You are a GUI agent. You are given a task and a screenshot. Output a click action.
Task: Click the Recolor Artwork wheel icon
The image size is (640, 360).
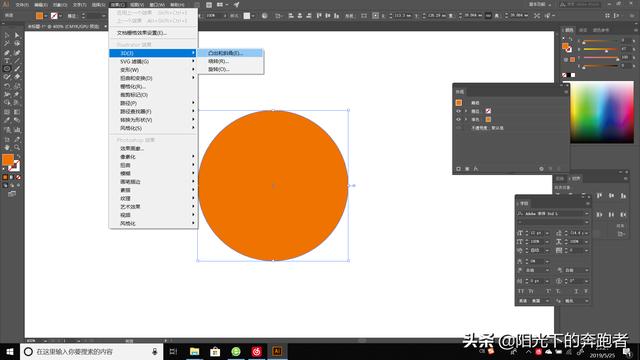point(264,16)
